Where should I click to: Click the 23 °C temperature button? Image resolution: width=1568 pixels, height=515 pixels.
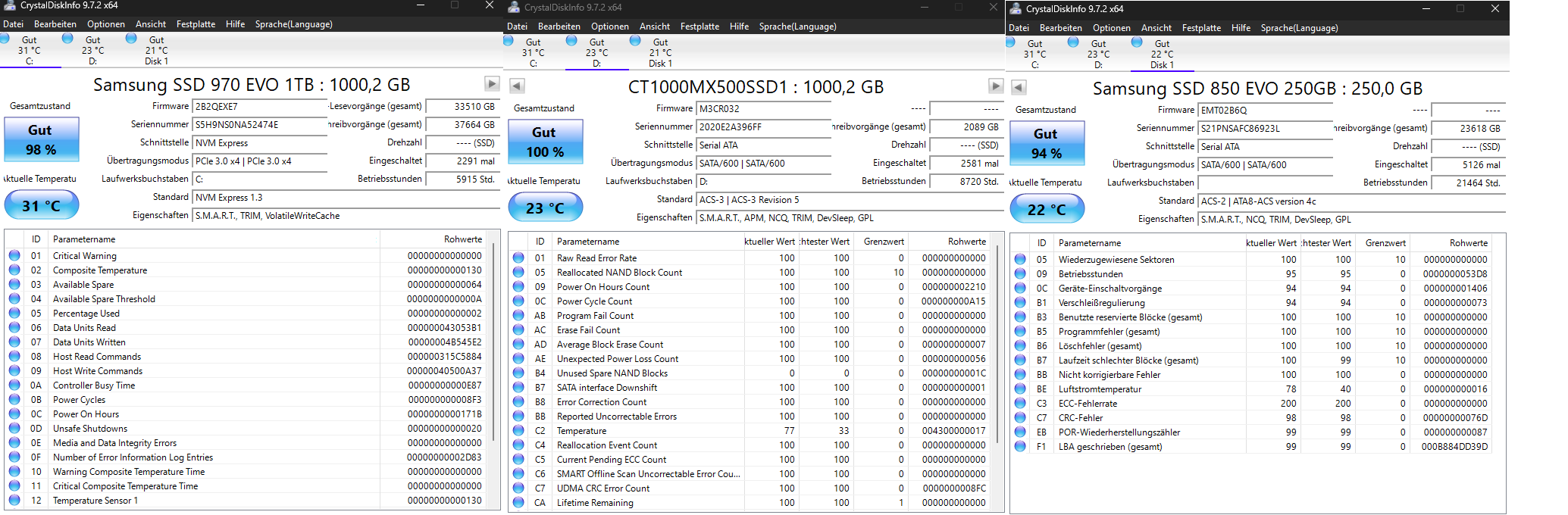click(x=544, y=208)
